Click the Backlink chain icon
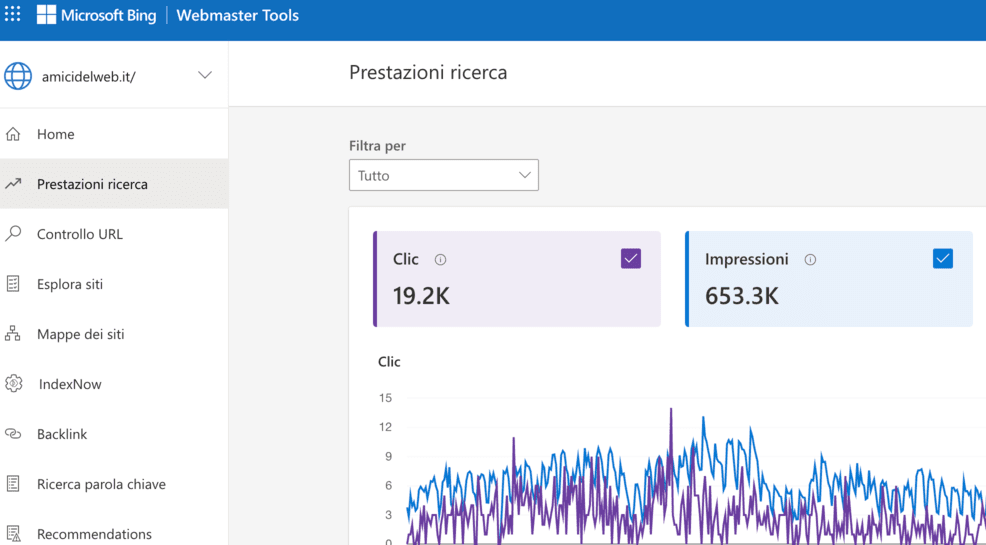 pyautogui.click(x=13, y=434)
